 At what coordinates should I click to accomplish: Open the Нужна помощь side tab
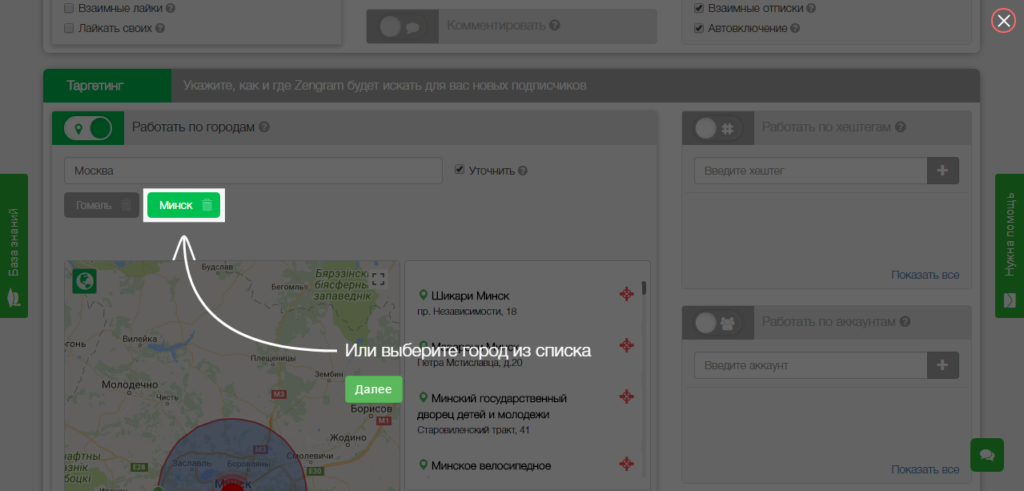(1010, 246)
